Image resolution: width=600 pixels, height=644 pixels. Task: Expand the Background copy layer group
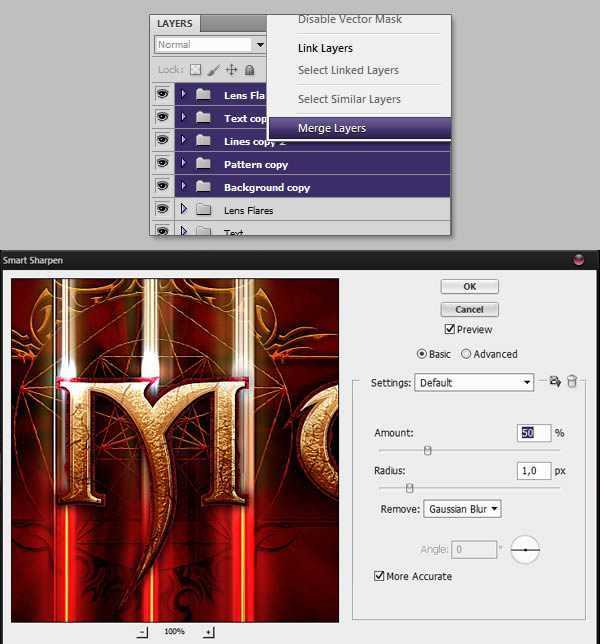(183, 187)
